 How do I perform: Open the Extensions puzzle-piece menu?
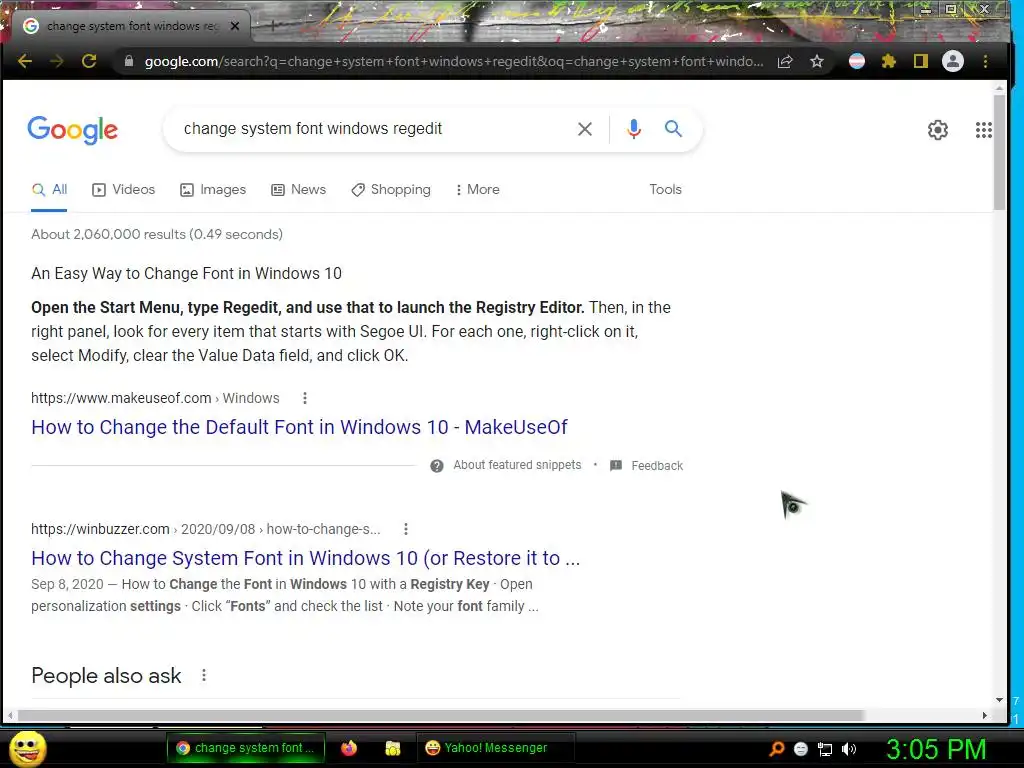(889, 61)
